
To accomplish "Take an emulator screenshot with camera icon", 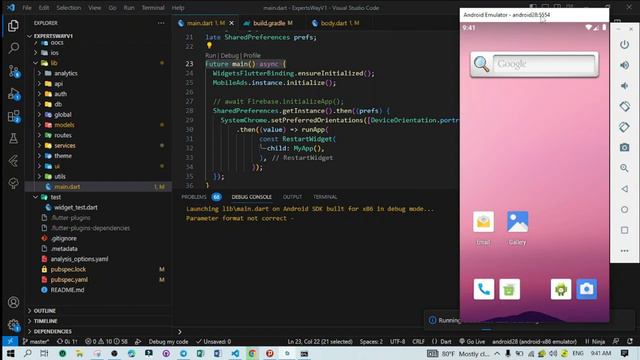I will point(624,147).
